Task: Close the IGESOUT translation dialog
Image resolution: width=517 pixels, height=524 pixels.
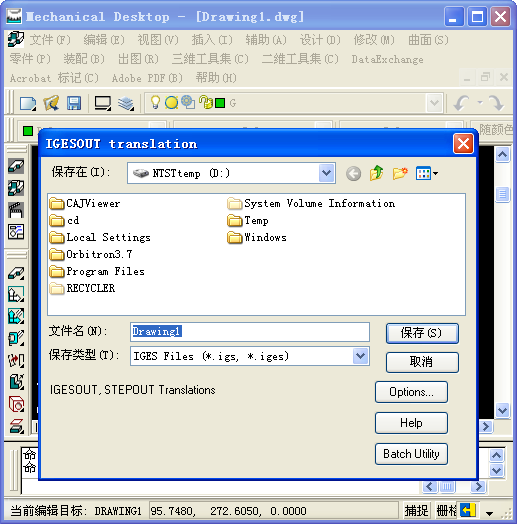Action: [463, 144]
